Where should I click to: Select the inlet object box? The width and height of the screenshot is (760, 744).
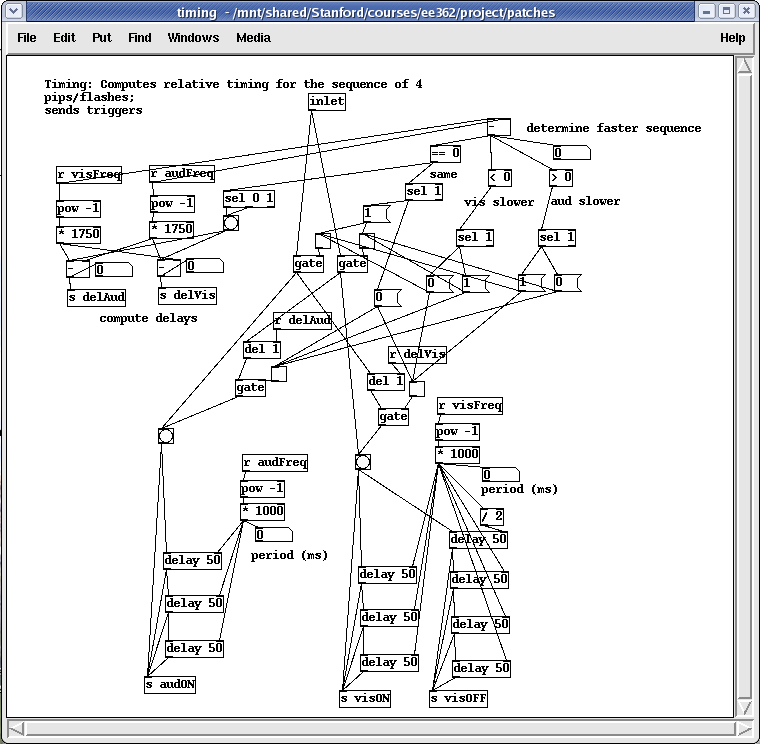point(326,102)
